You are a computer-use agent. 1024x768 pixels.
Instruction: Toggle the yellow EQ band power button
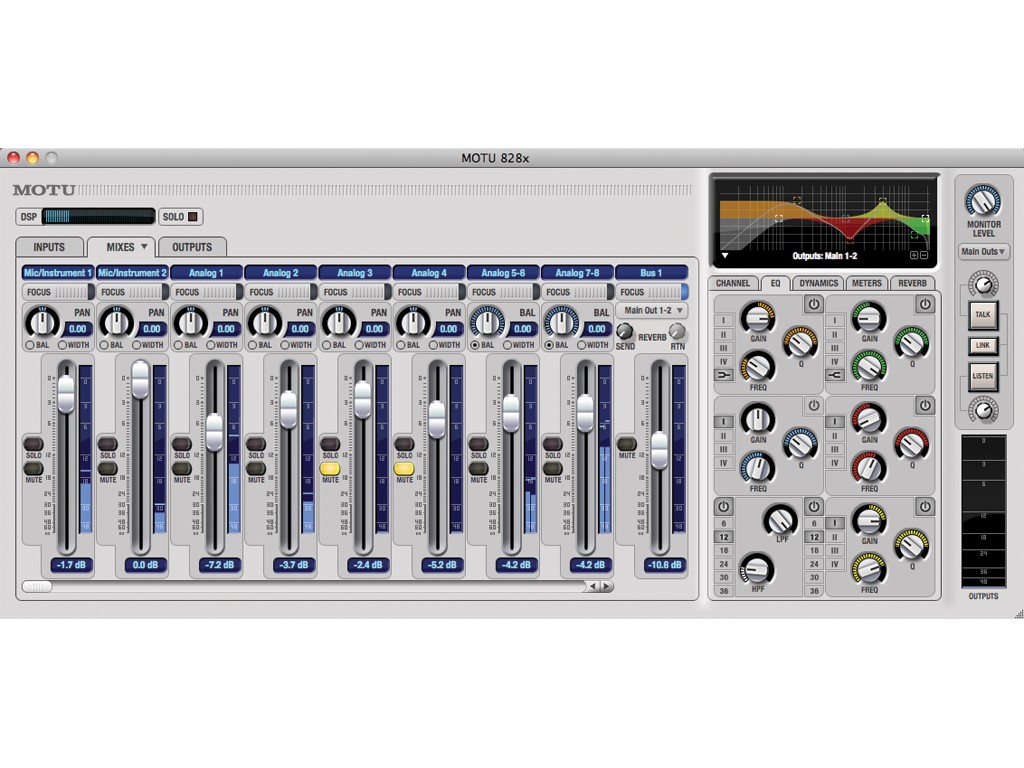925,507
